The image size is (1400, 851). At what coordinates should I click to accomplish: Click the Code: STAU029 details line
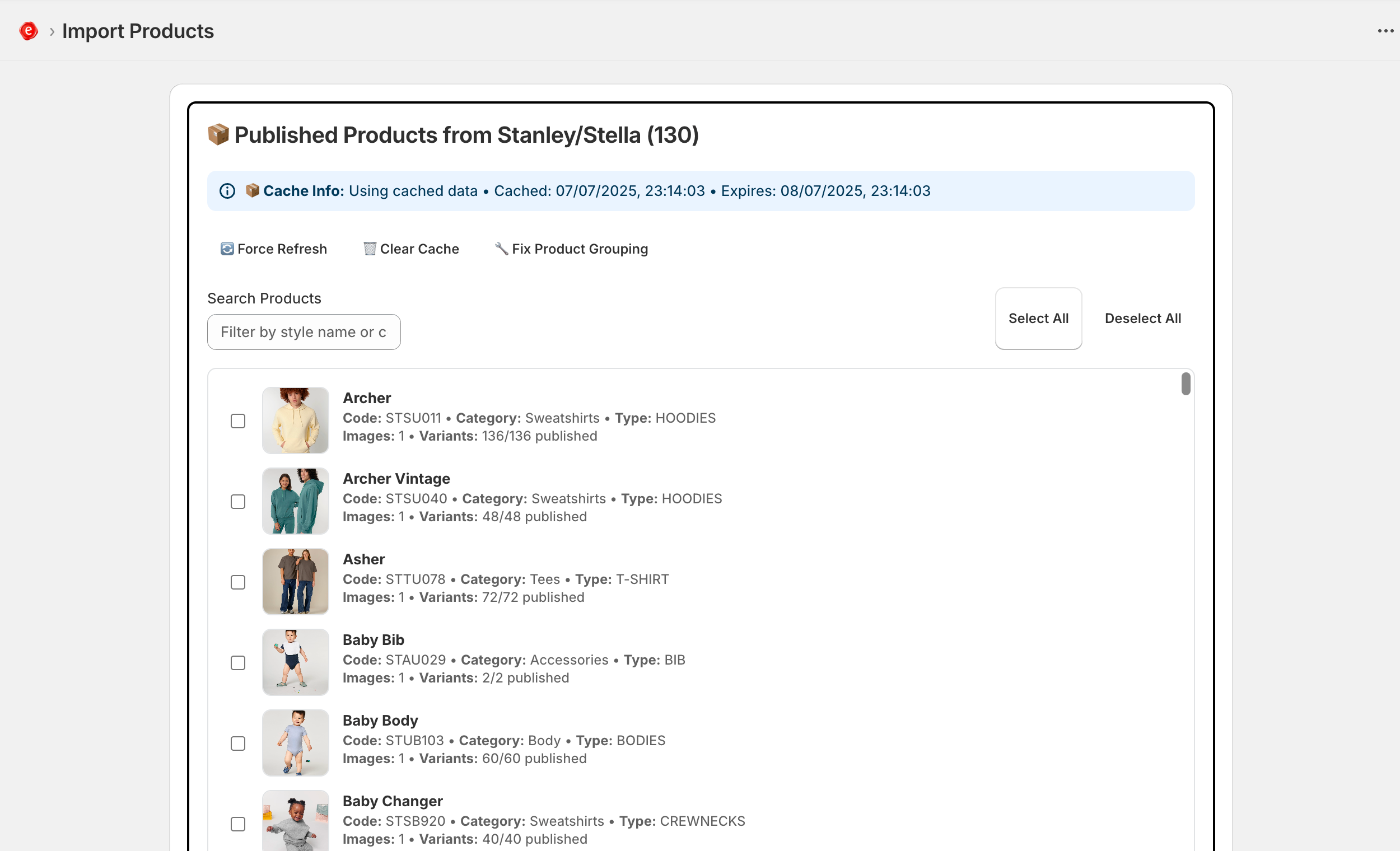tap(514, 660)
